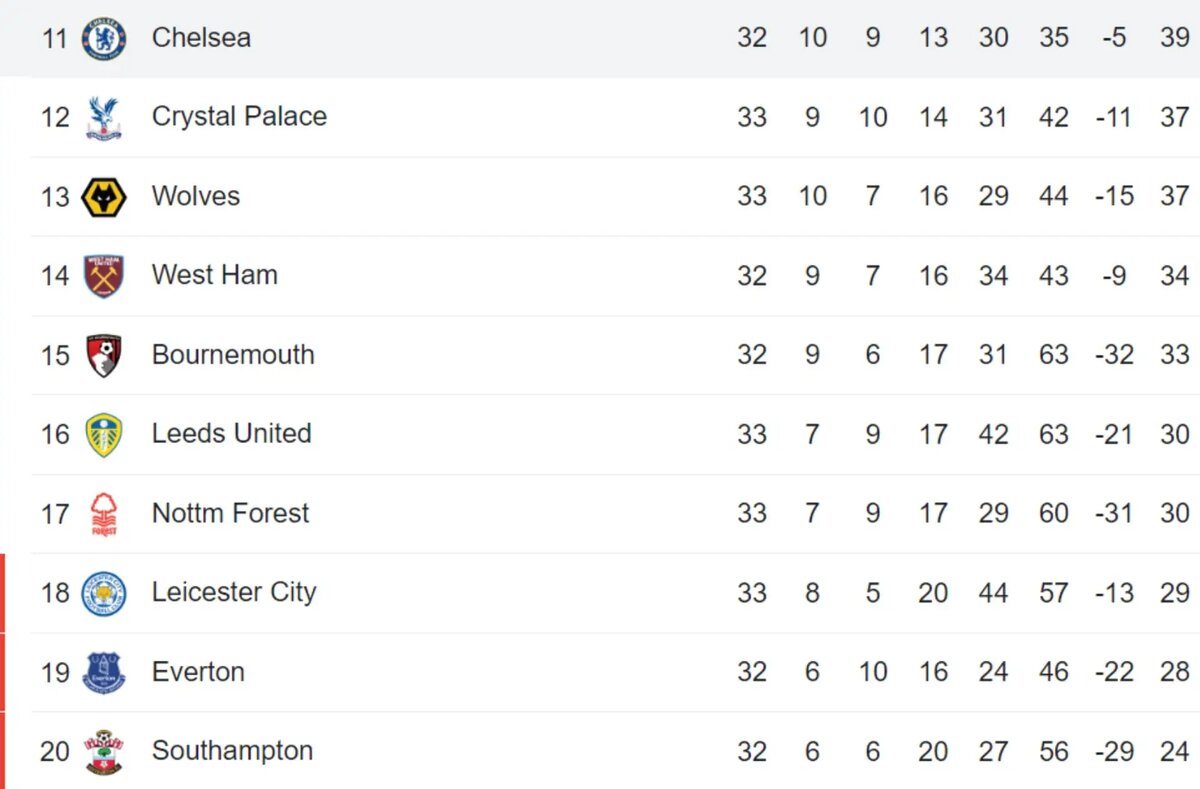Click the Leicester City fox badge

pyautogui.click(x=104, y=593)
